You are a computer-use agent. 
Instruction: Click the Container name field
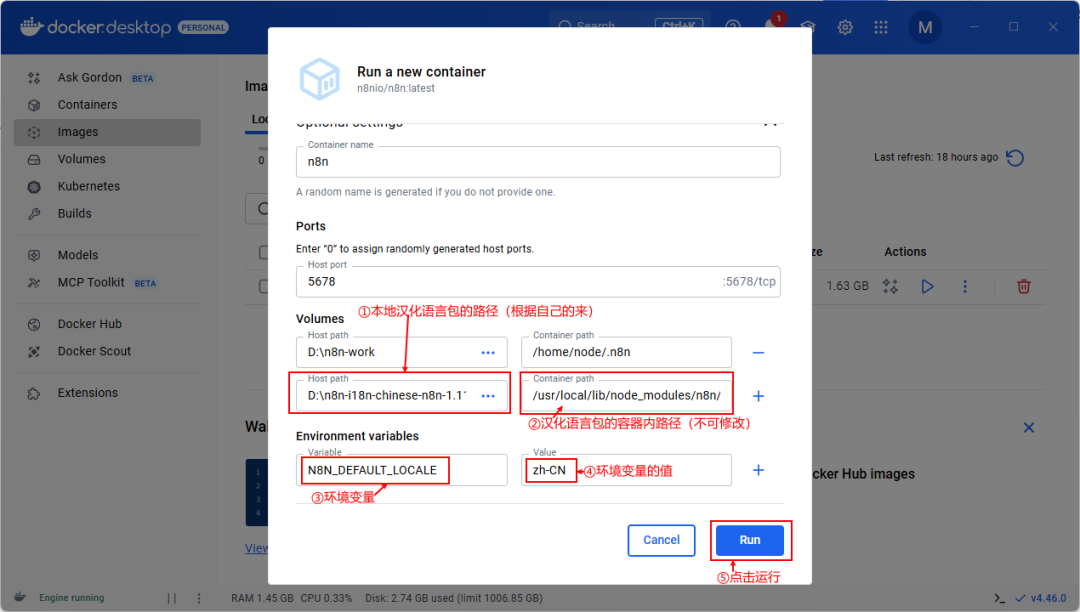click(x=538, y=162)
